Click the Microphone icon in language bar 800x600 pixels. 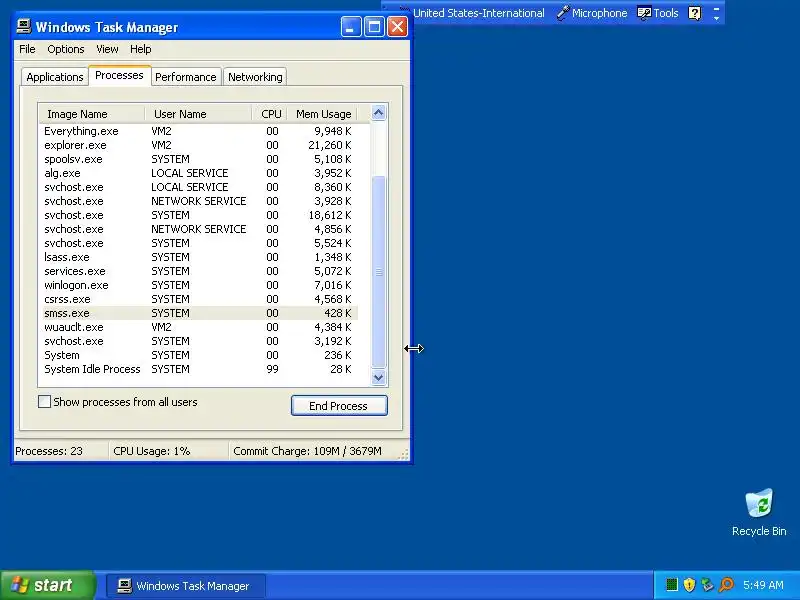pyautogui.click(x=562, y=13)
